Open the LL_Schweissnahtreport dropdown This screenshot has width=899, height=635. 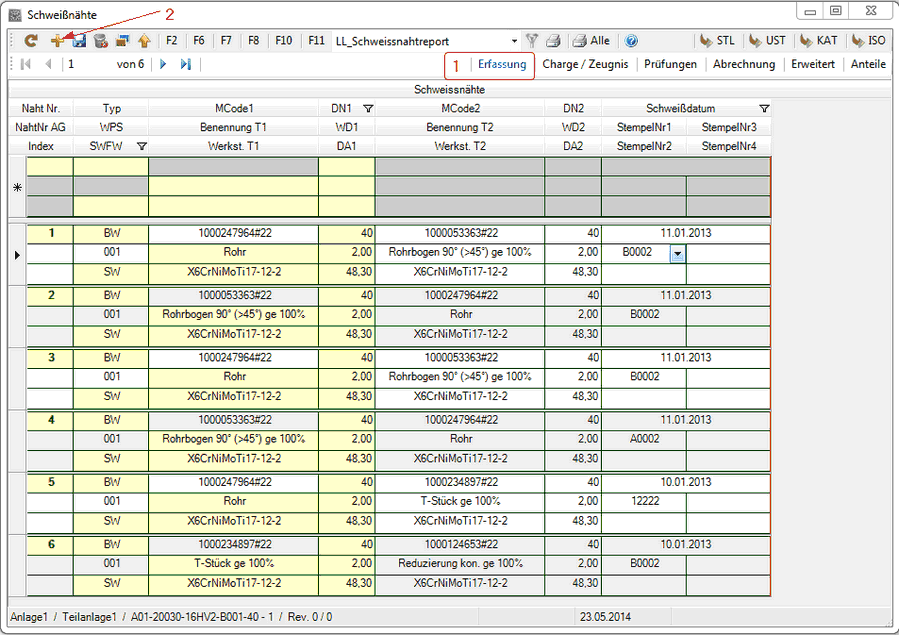point(515,41)
